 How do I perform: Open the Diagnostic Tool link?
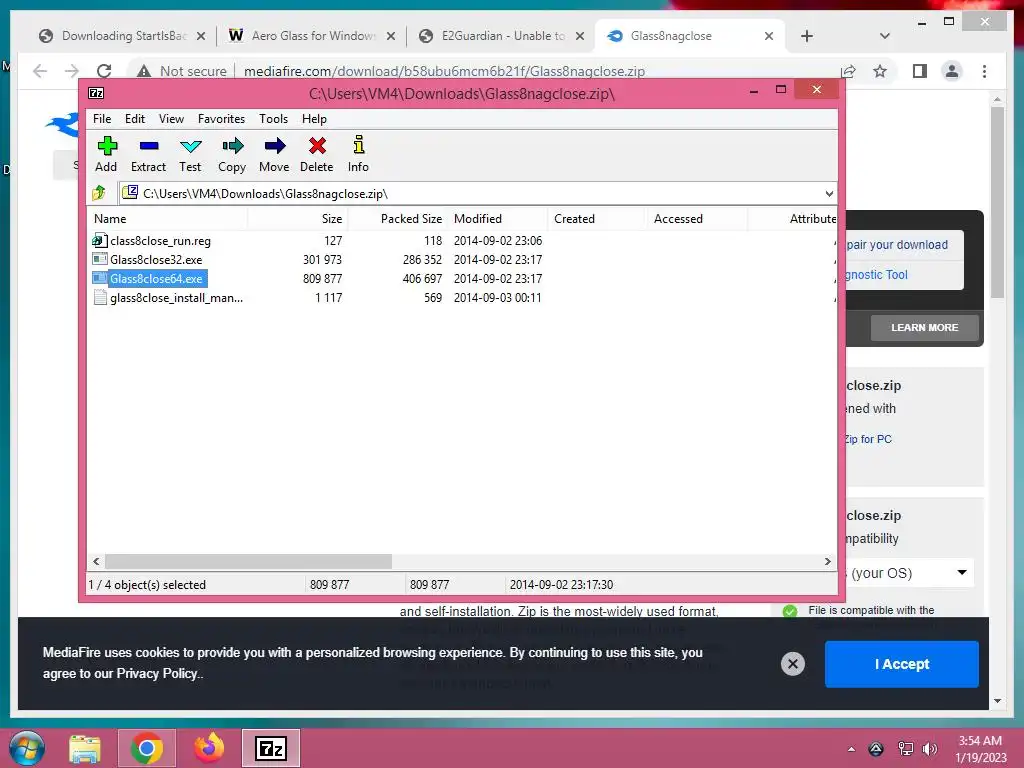pyautogui.click(x=875, y=275)
